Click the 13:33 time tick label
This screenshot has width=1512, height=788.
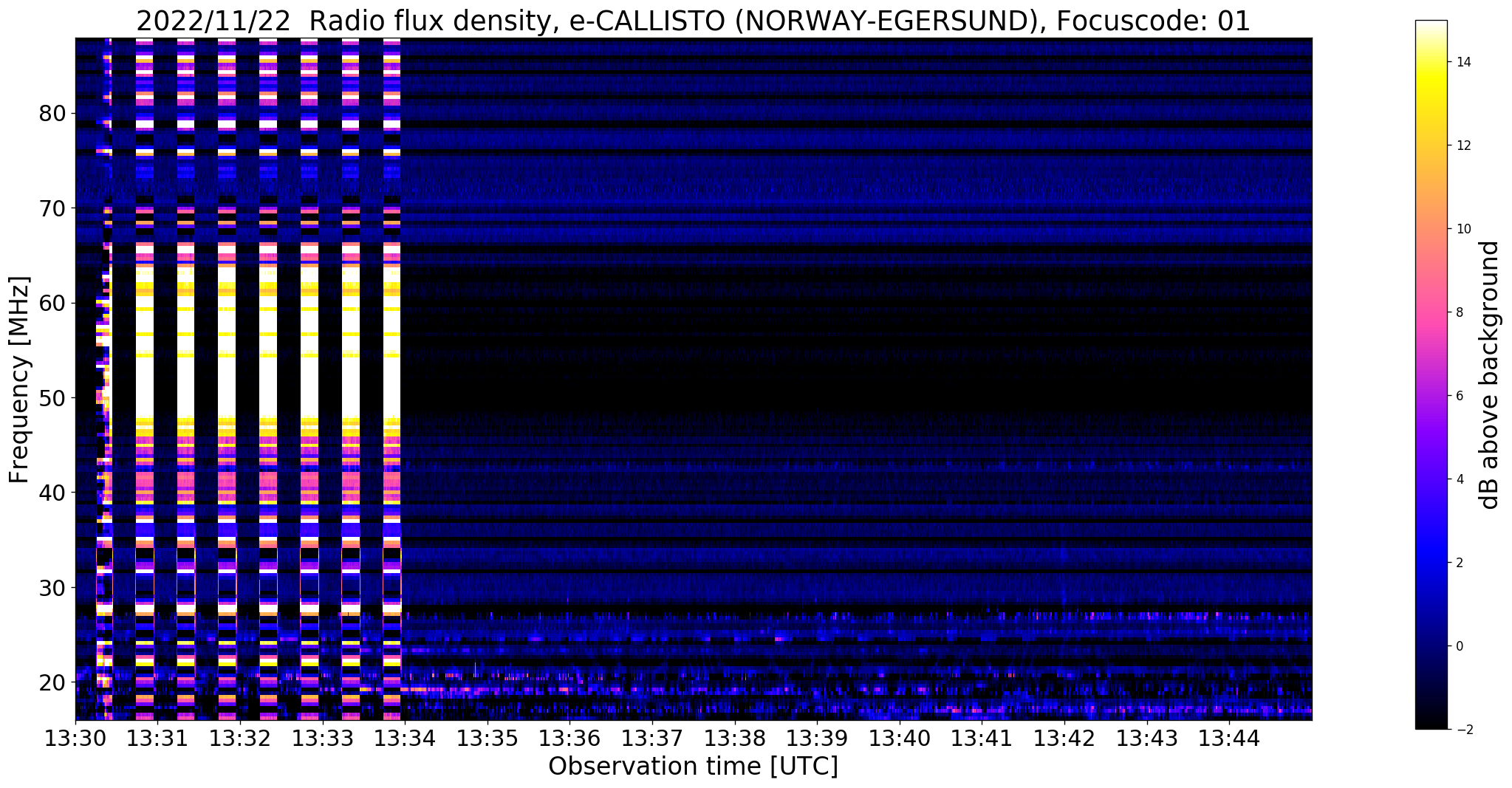pos(323,738)
